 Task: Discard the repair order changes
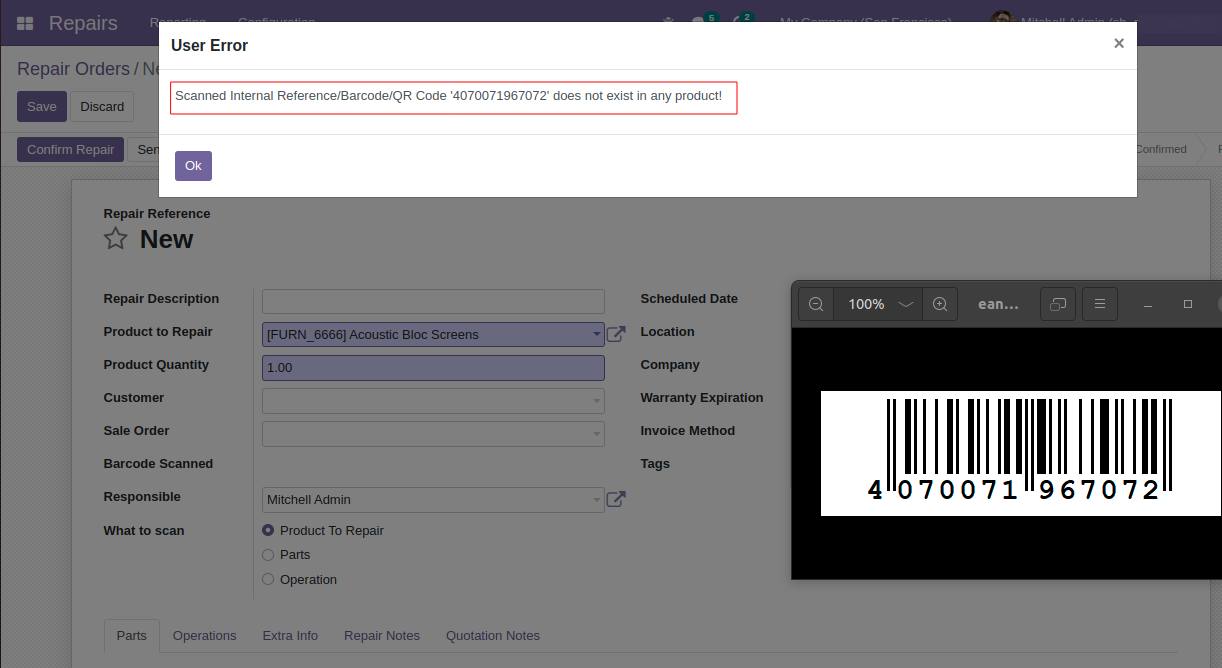point(102,107)
